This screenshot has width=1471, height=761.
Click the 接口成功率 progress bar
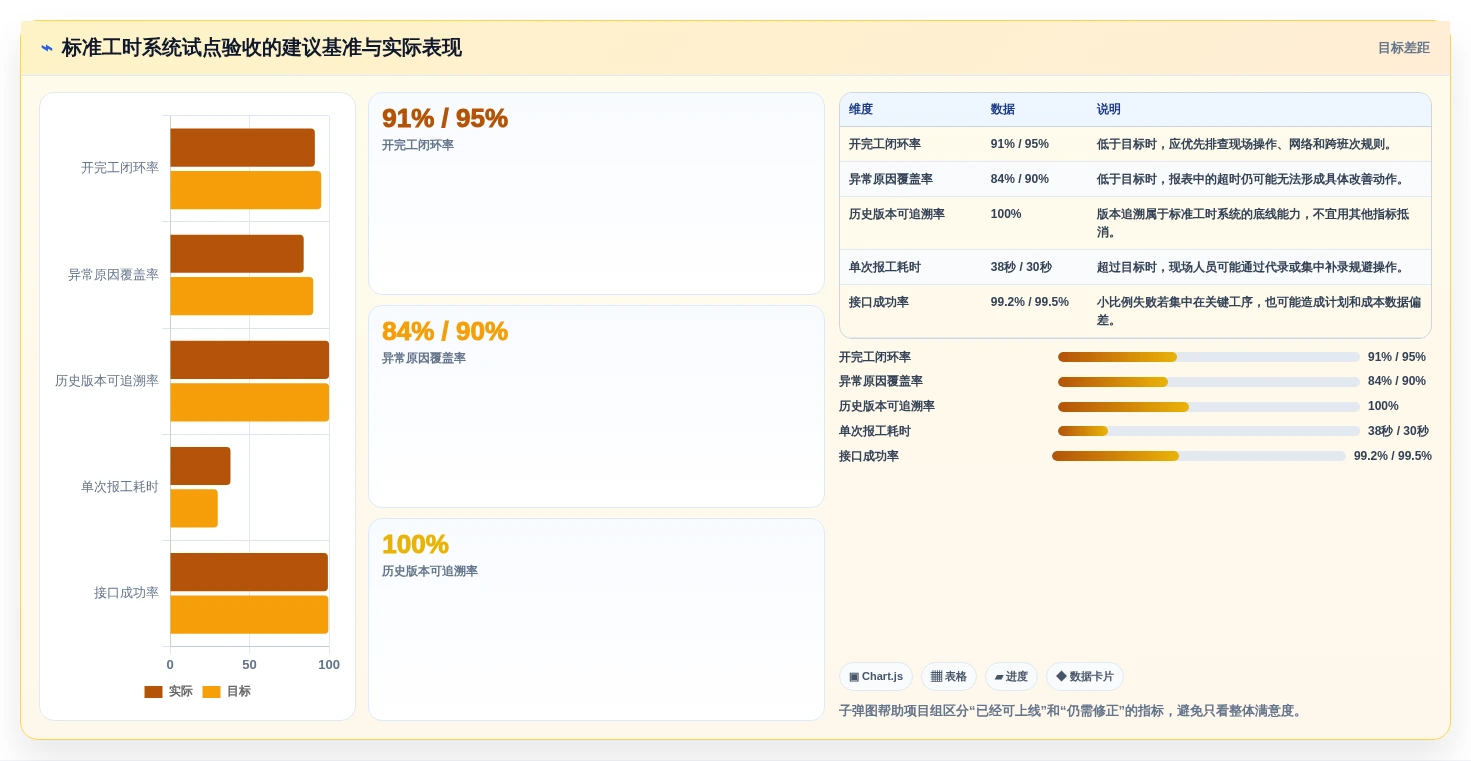1199,456
